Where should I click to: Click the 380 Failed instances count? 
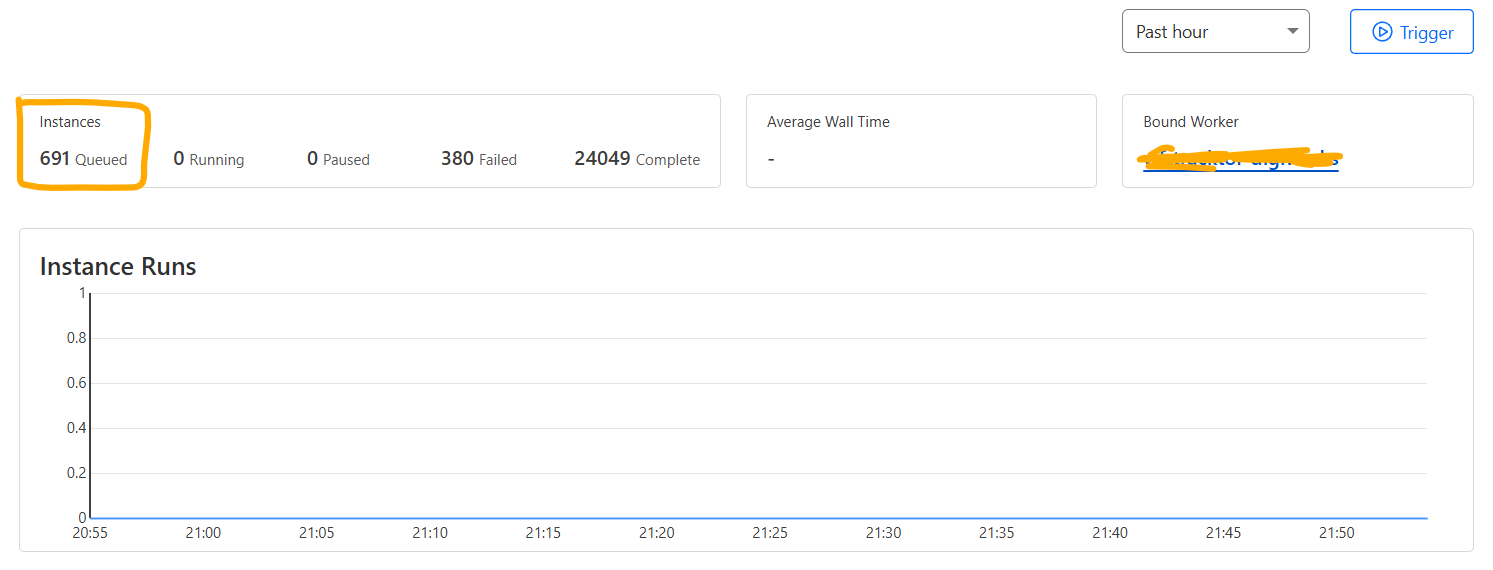[478, 159]
